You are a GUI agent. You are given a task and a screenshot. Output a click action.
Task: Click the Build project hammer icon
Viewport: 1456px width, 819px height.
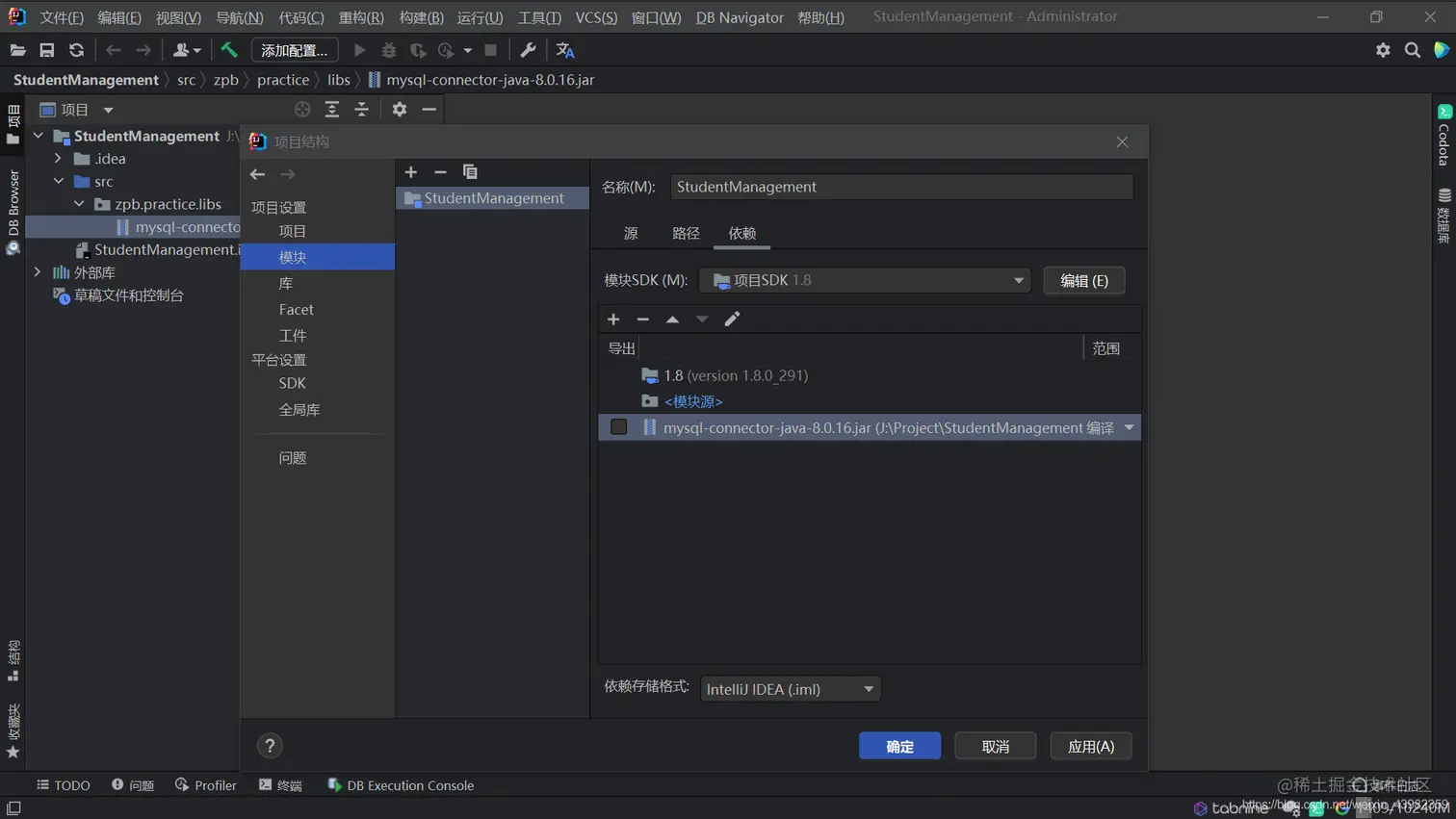click(229, 50)
